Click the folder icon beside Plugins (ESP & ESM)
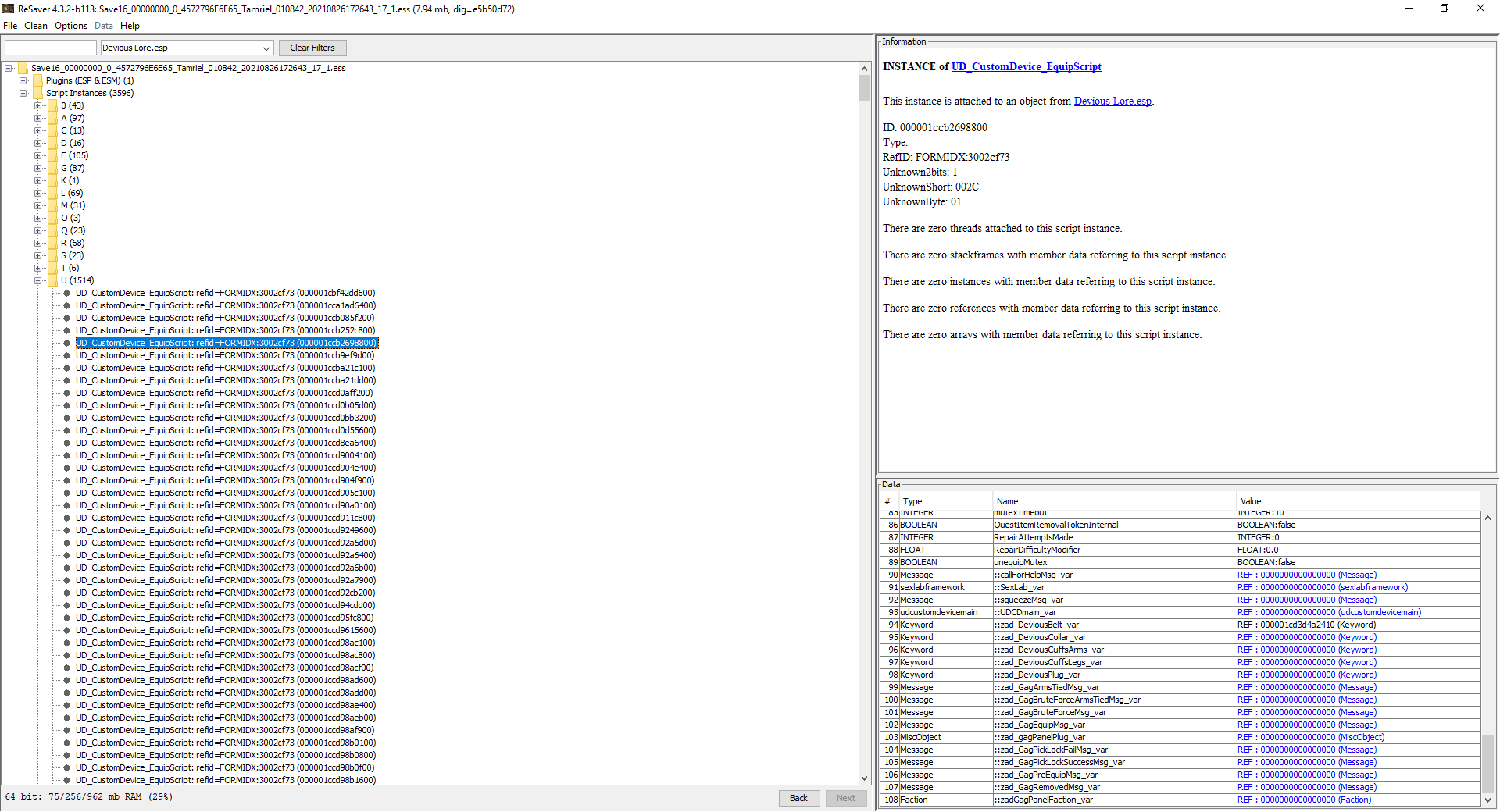1500x812 pixels. pos(37,80)
